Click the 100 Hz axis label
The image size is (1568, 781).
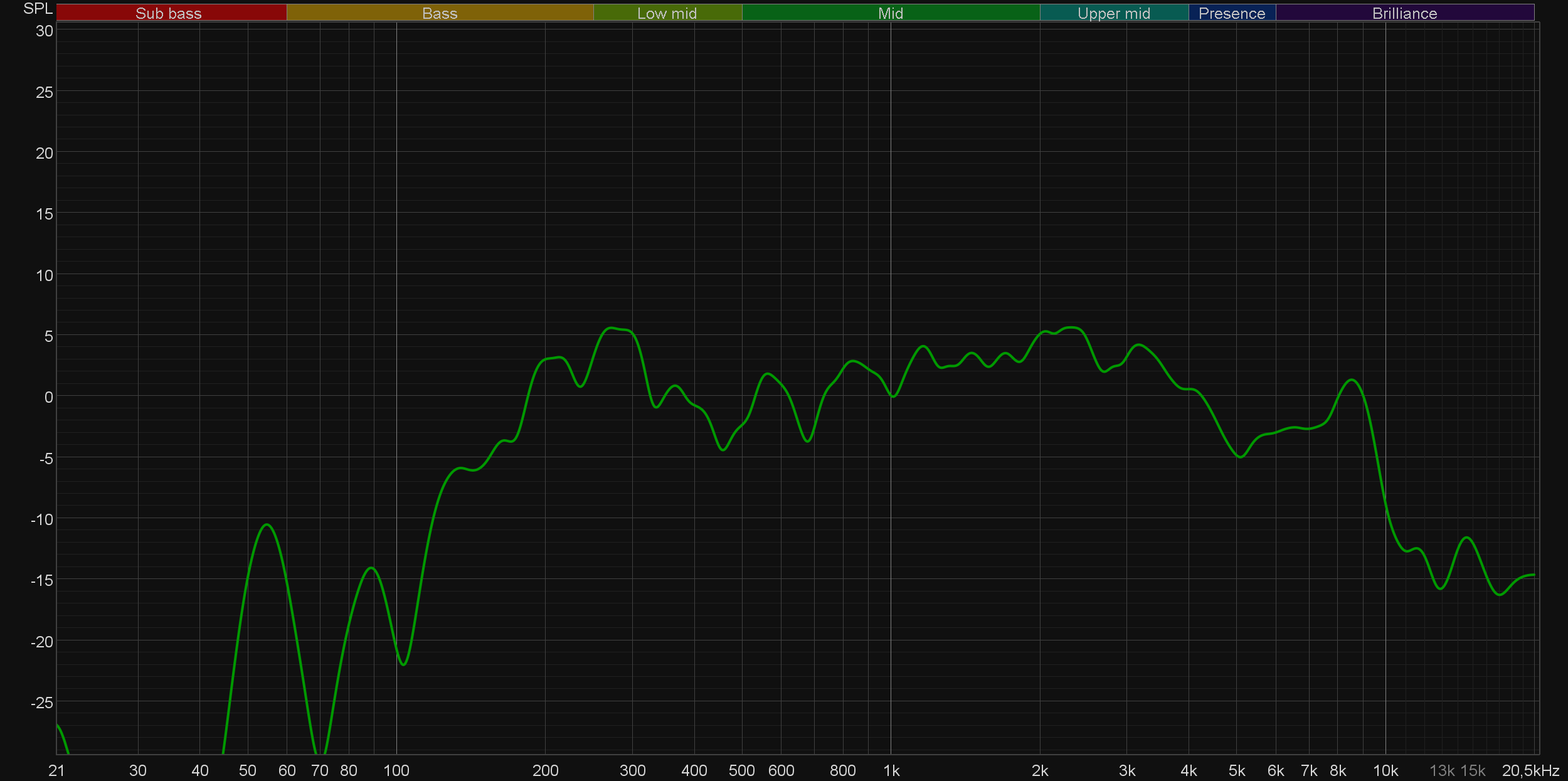coord(396,770)
